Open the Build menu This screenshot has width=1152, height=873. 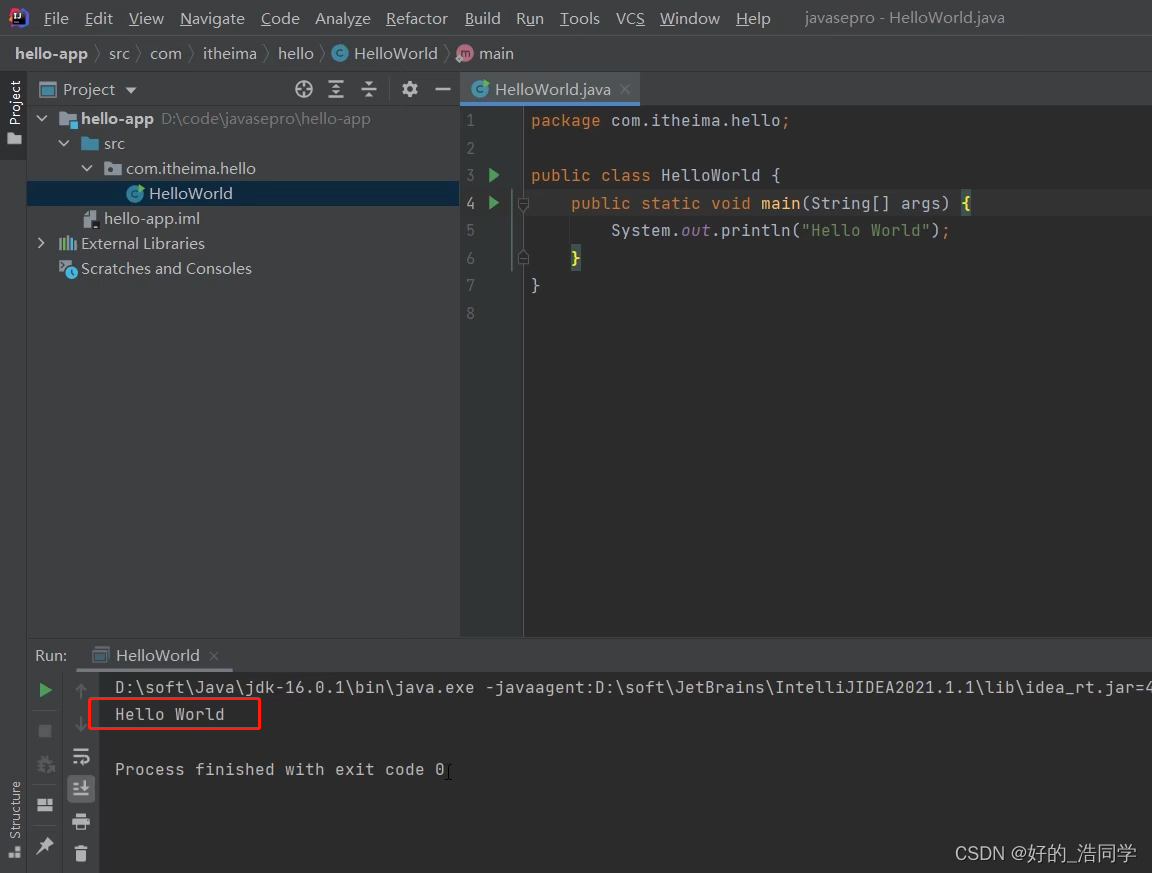[x=482, y=18]
